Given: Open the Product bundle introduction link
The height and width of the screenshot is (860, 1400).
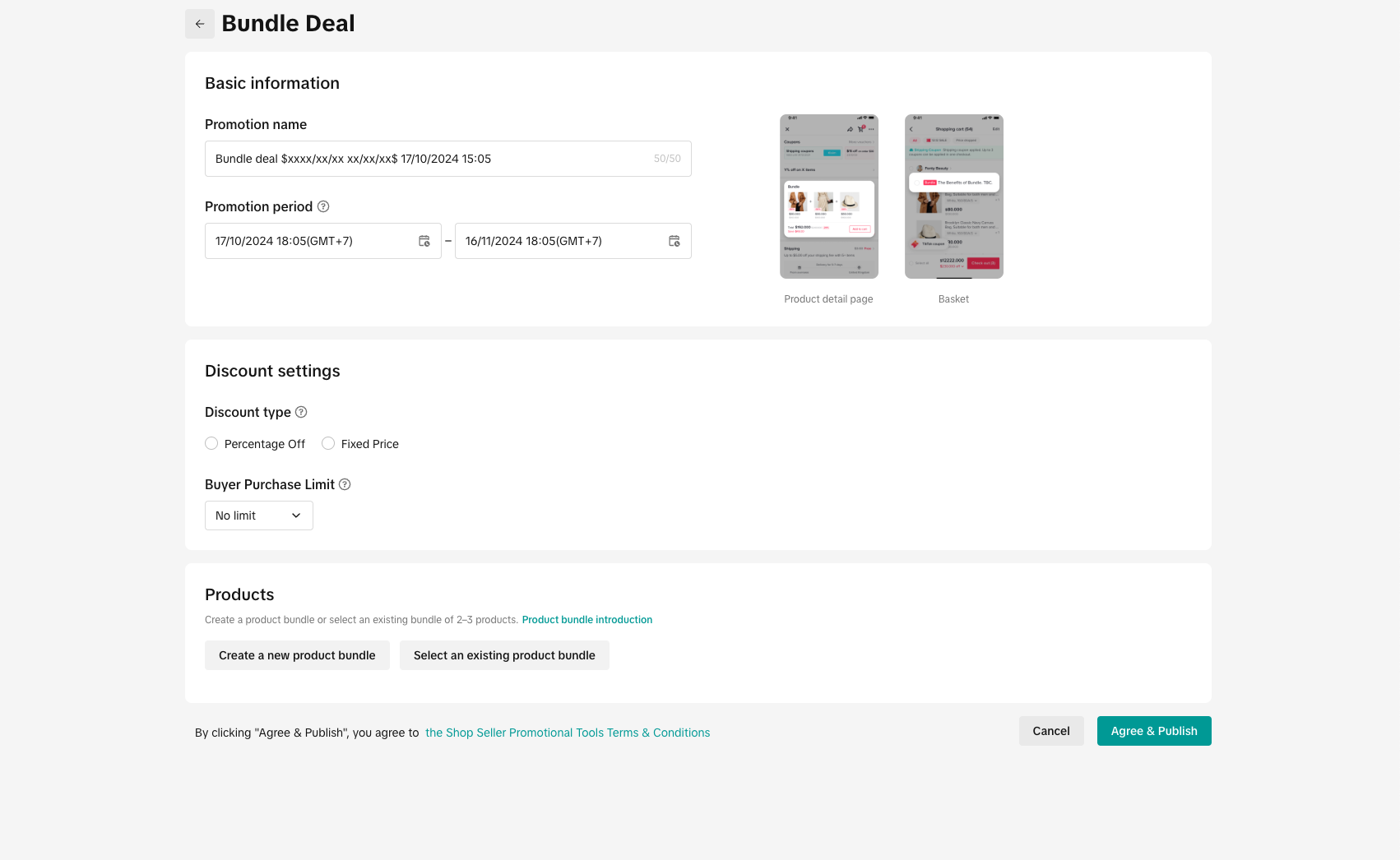Looking at the screenshot, I should (586, 620).
